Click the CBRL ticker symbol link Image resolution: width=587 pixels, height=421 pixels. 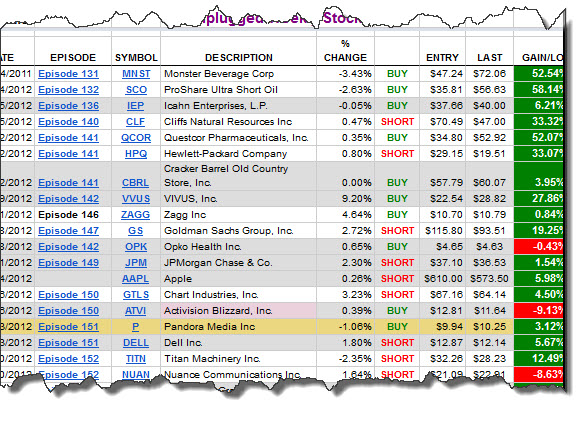coord(136,183)
